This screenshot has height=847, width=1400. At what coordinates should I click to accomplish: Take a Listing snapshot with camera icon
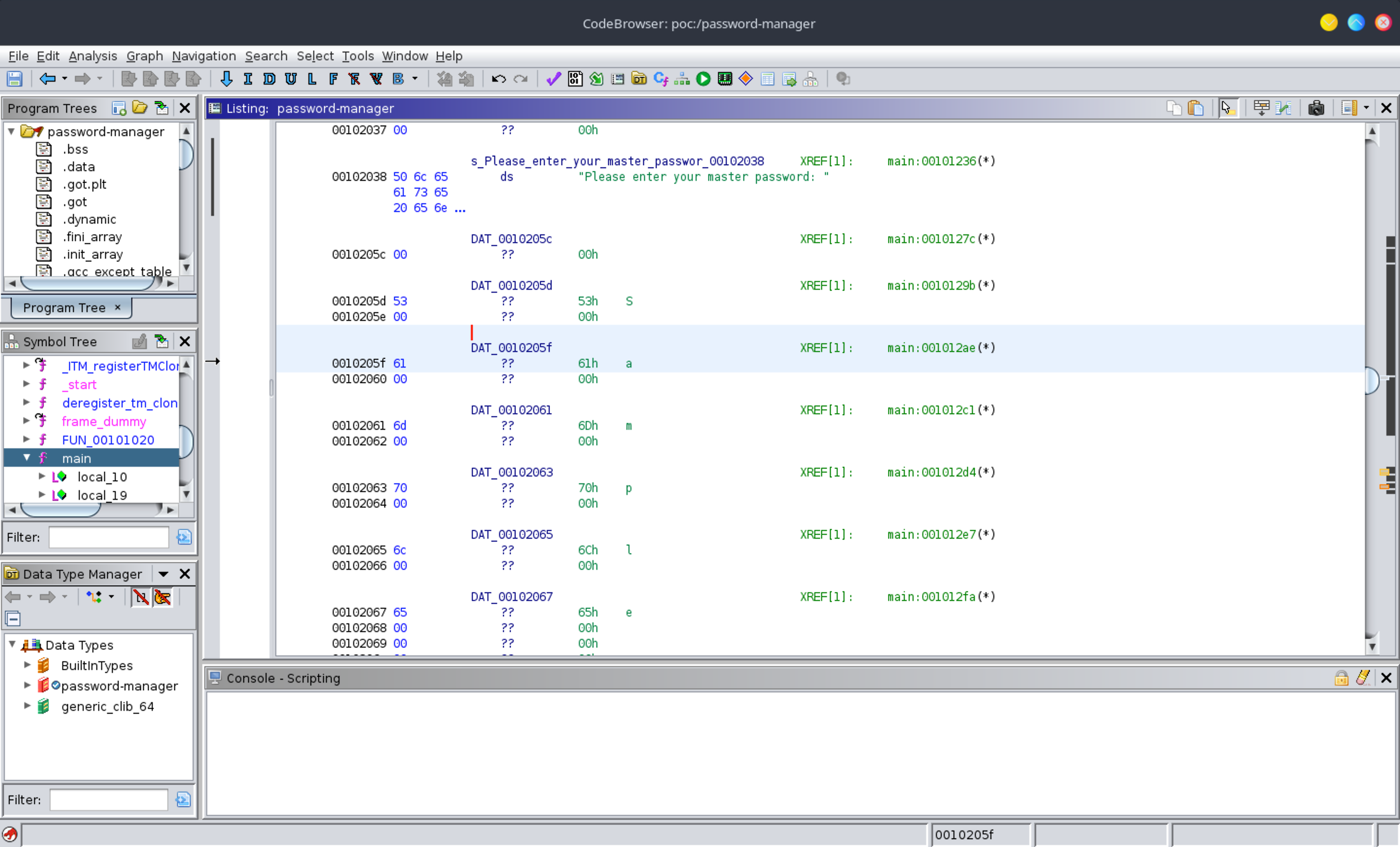1316,108
